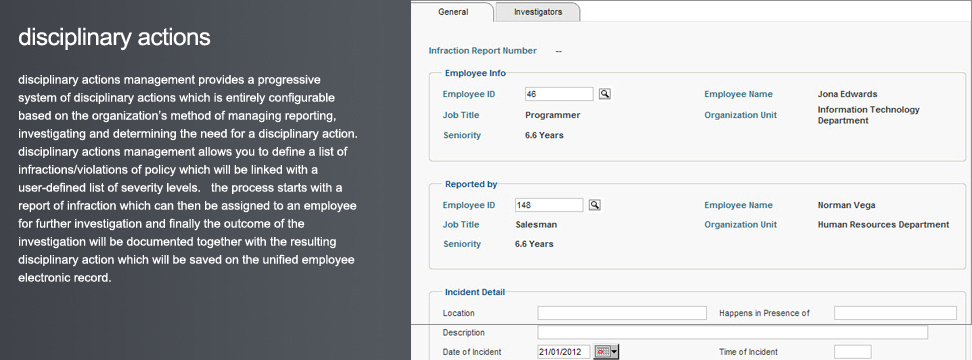Click the Norman Vega employee name
The width and height of the screenshot is (972, 360).
pyautogui.click(x=846, y=205)
